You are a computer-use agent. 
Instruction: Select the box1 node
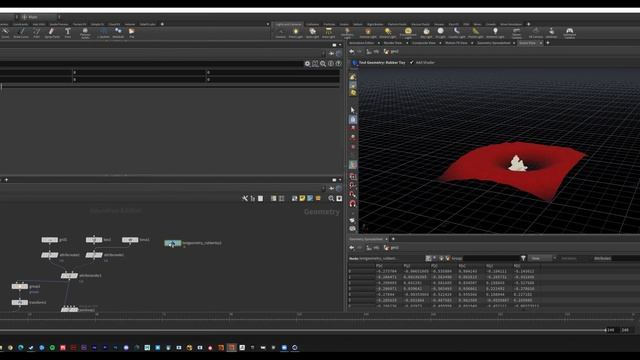94,240
